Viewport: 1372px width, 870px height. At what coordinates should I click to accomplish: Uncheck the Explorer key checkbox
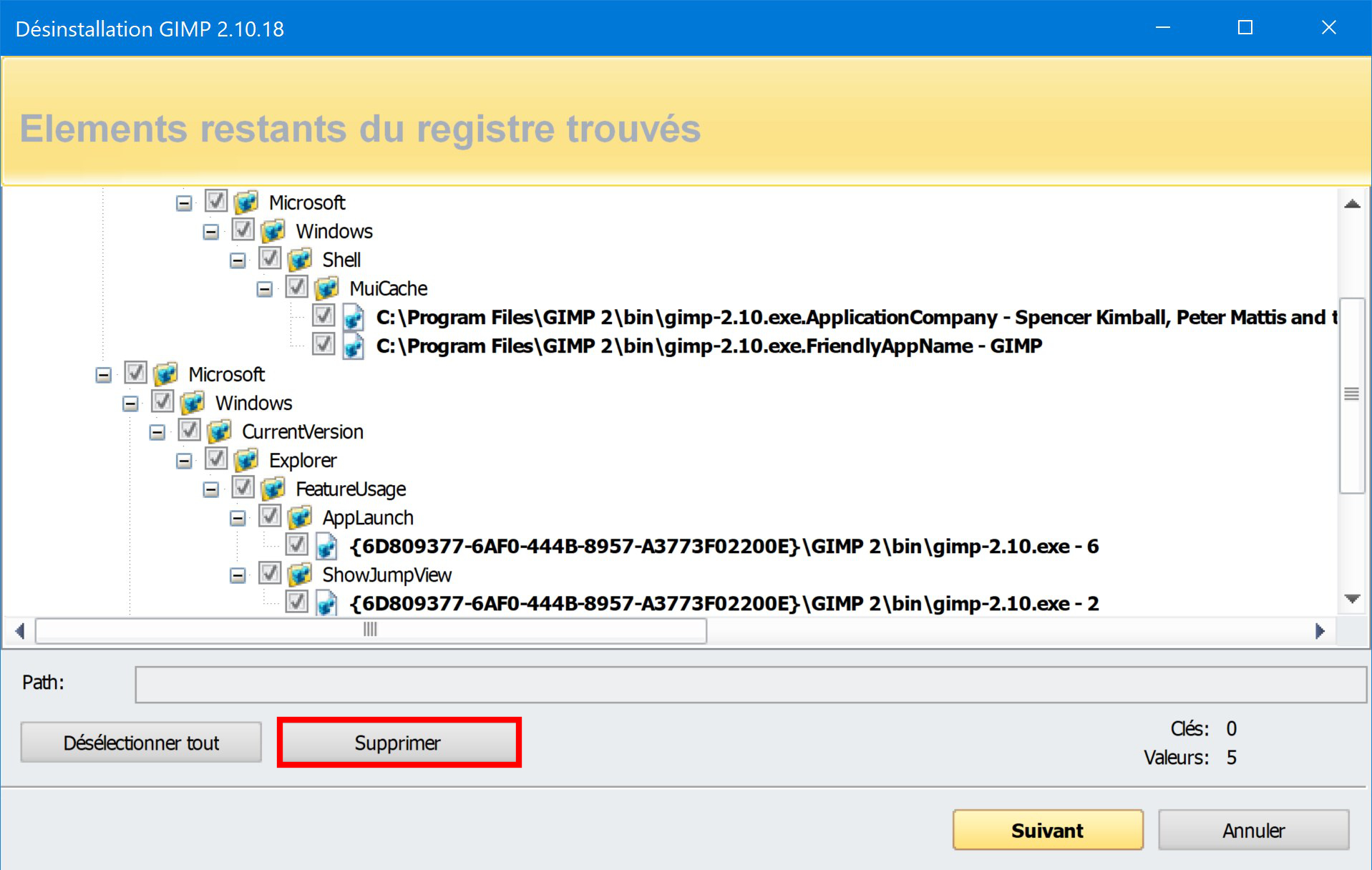(216, 459)
